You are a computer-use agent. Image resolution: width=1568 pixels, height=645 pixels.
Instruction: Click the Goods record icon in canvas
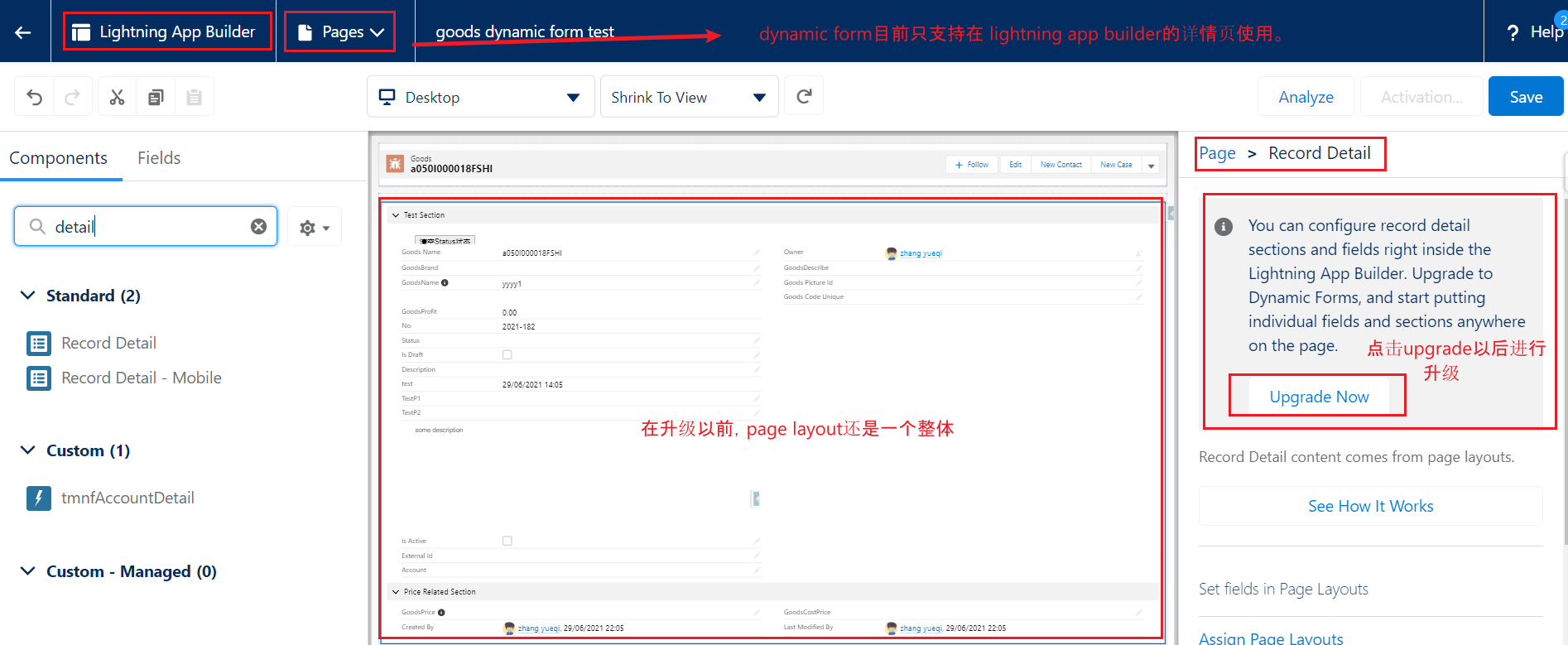coord(396,163)
